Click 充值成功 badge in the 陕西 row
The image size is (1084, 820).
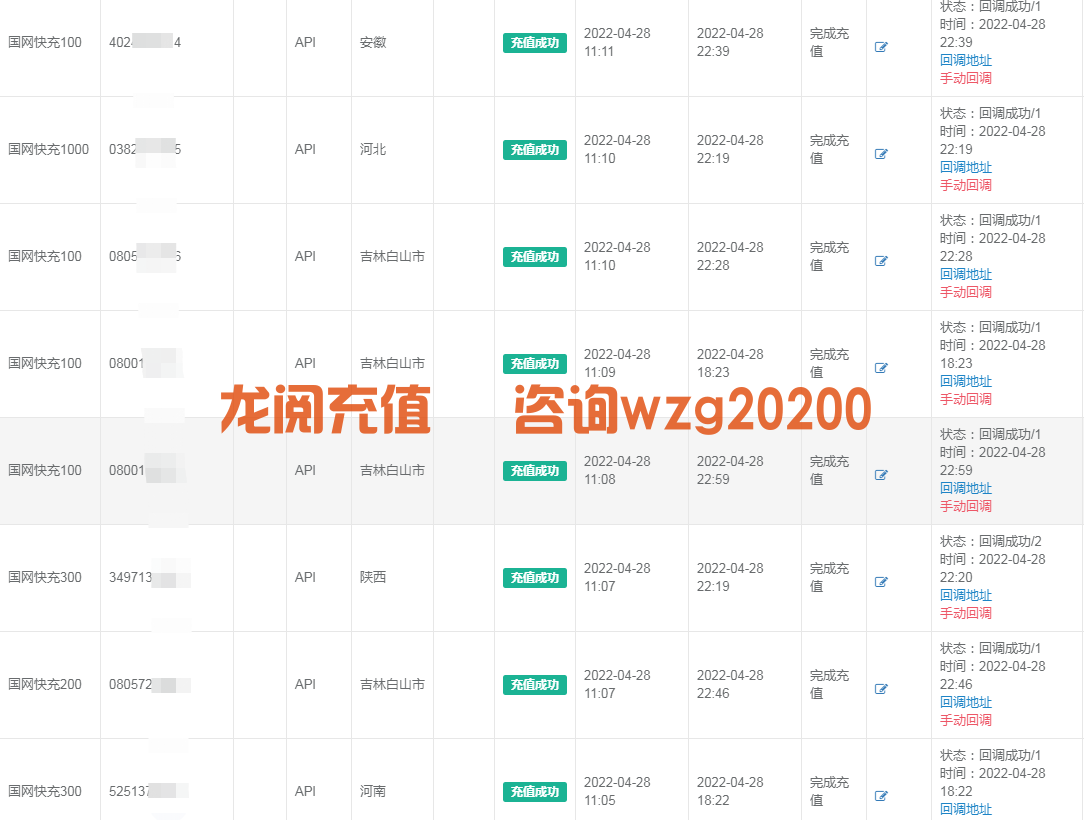coord(534,578)
